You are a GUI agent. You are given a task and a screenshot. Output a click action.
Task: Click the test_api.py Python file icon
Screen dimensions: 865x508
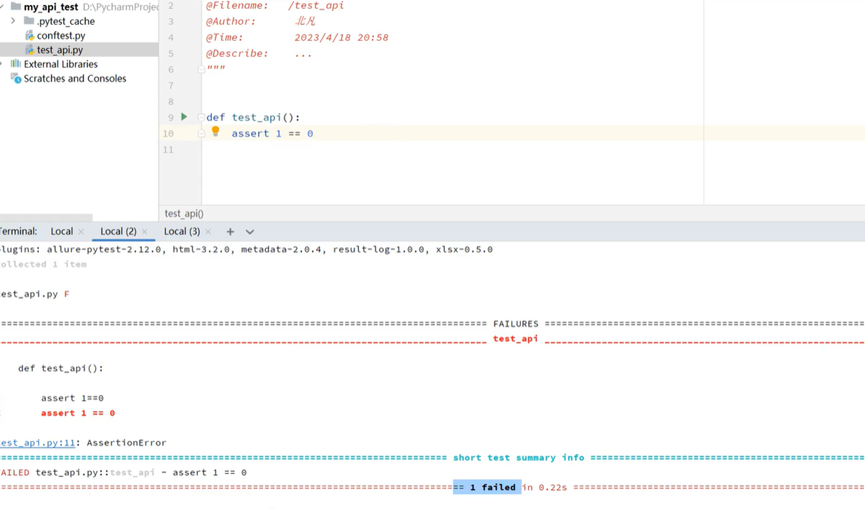(x=30, y=50)
